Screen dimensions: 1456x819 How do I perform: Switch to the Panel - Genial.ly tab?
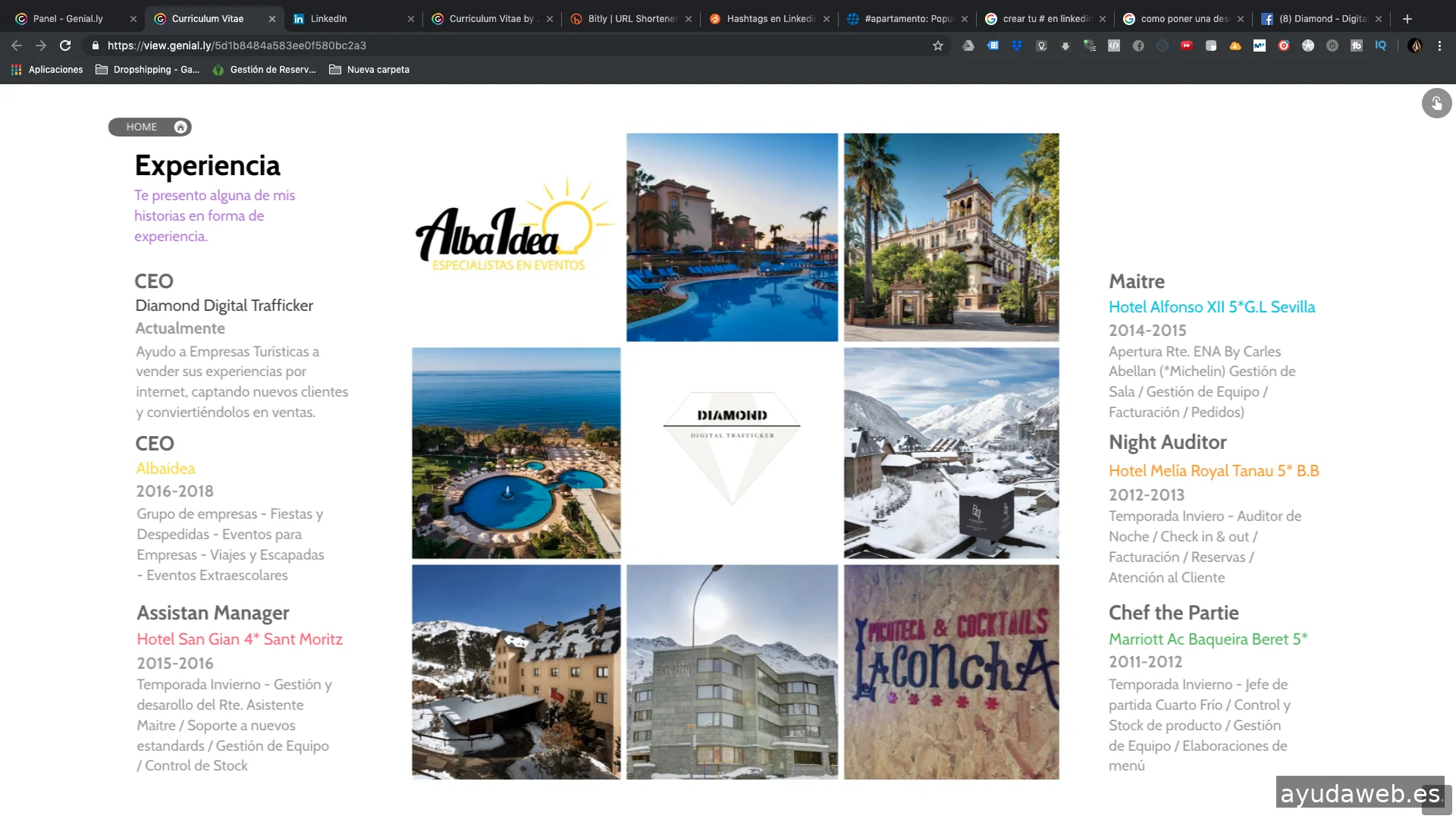[68, 19]
